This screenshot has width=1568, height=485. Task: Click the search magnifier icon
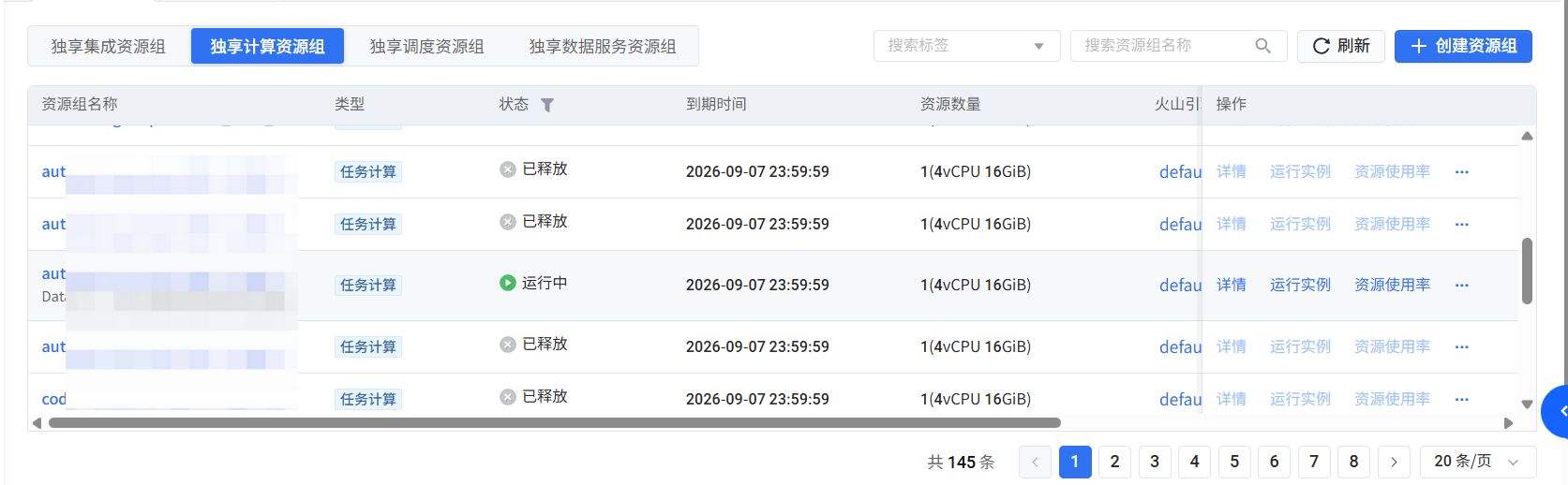pos(1262,46)
